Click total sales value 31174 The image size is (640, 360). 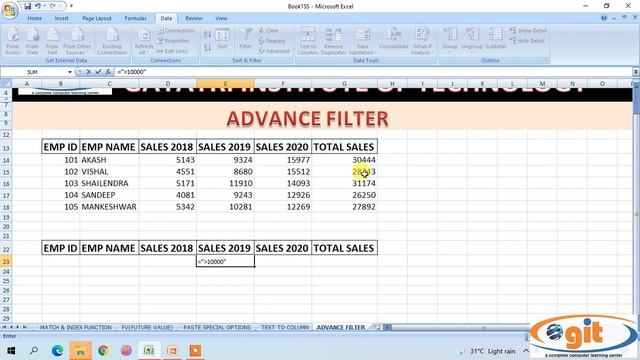(x=344, y=183)
